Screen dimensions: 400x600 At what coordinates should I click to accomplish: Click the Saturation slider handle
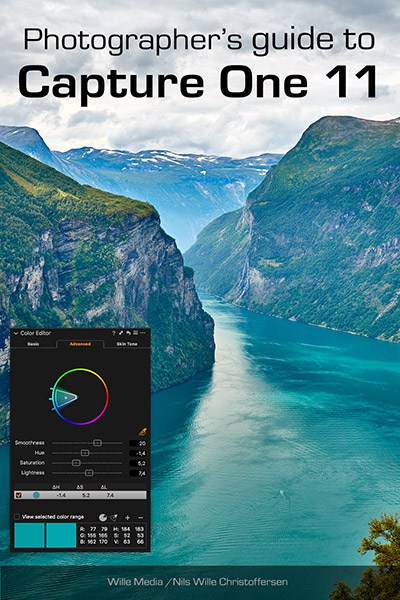click(76, 463)
